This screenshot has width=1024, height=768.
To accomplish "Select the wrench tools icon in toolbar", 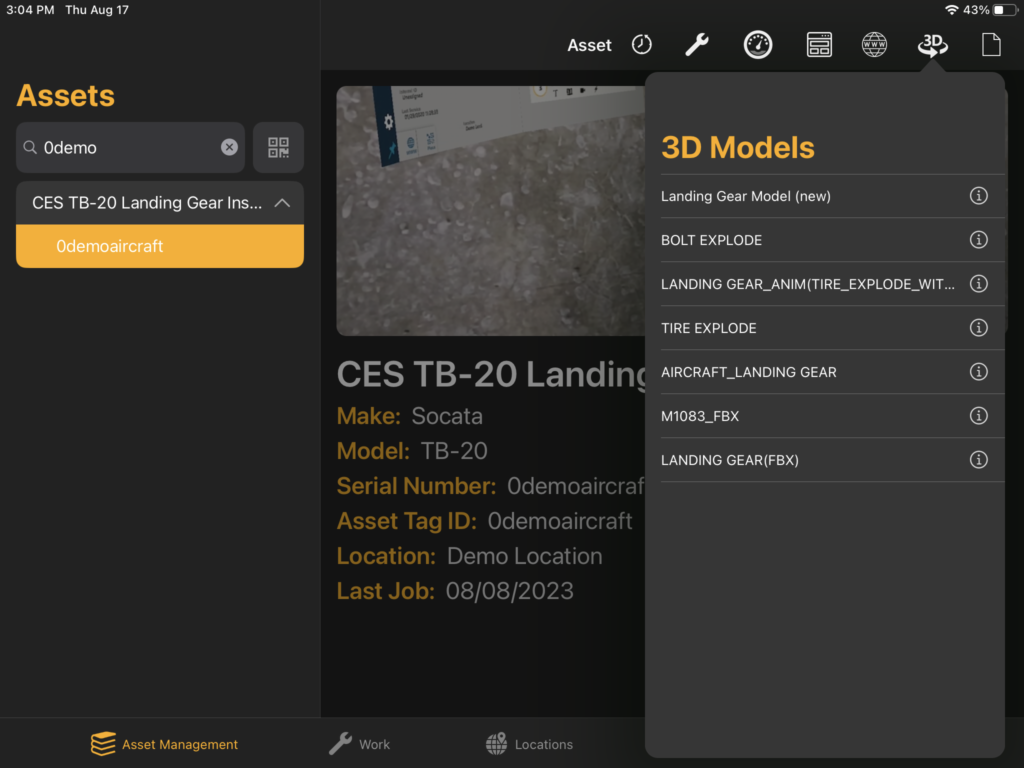I will click(696, 44).
